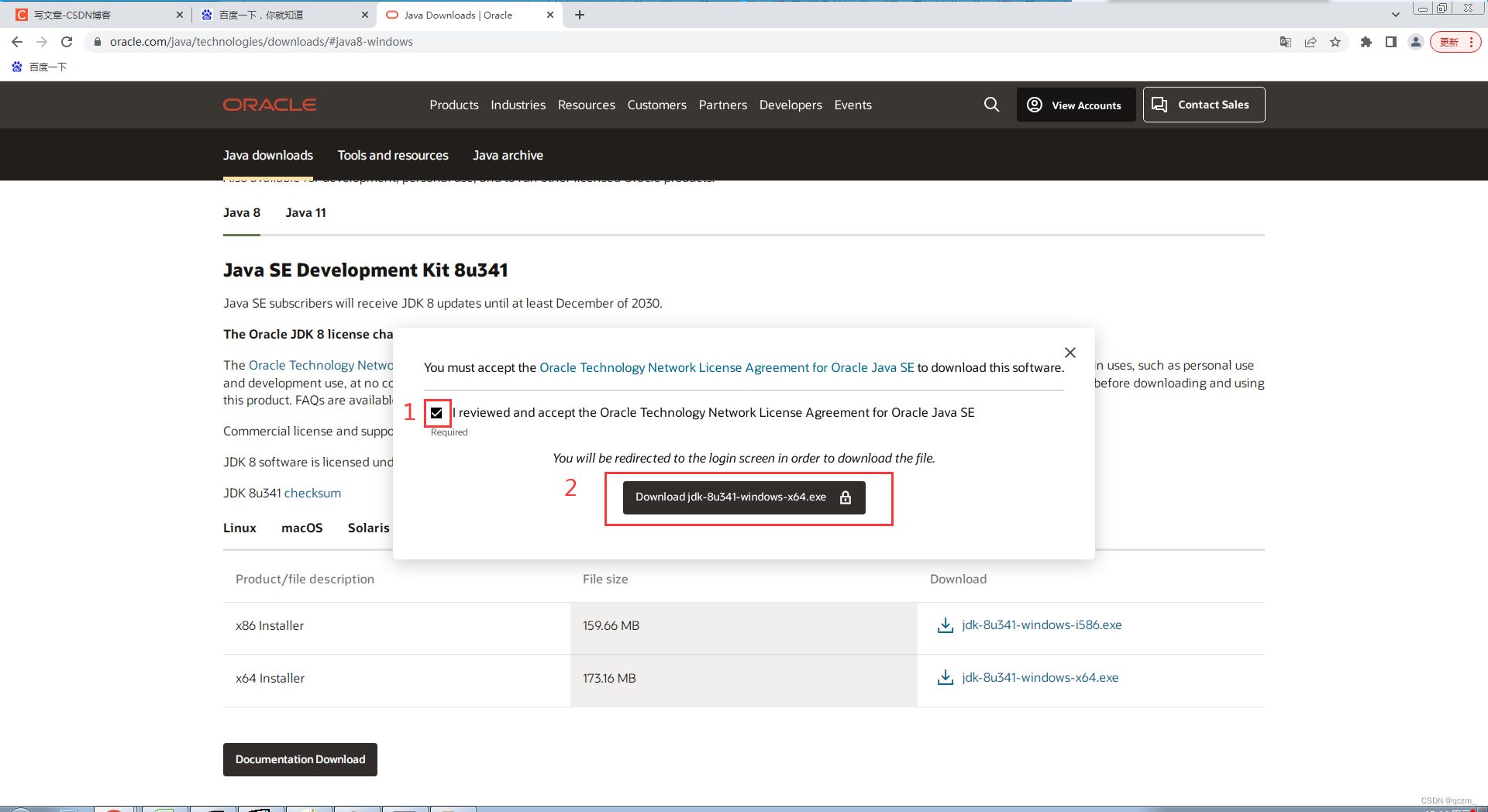This screenshot has height=812, width=1488.
Task: Close the license agreement dialog
Action: [x=1070, y=353]
